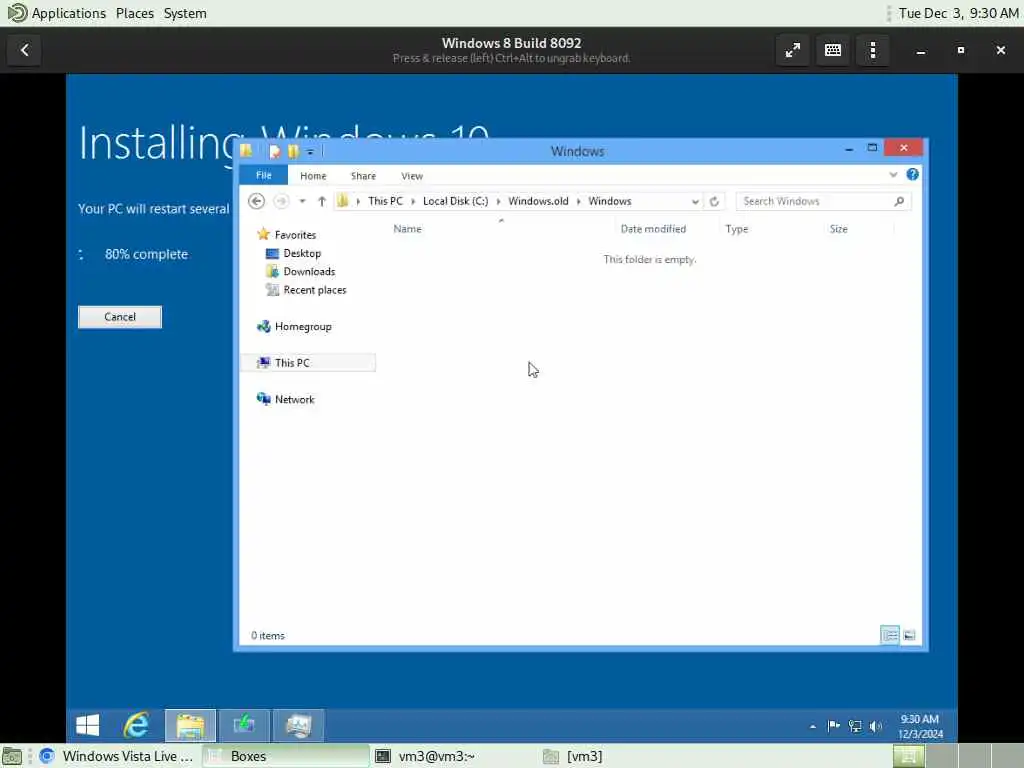Image resolution: width=1024 pixels, height=768 pixels.
Task: Click This PC in address breadcrumb
Action: (x=385, y=201)
